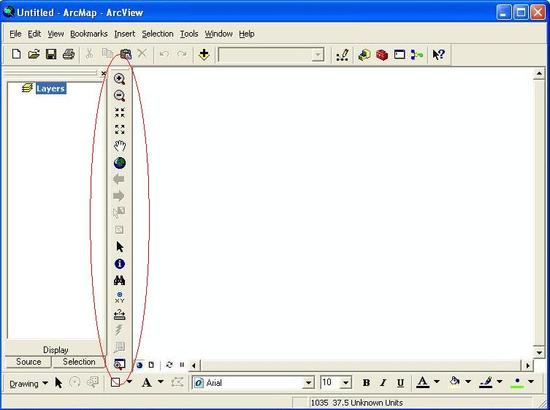Expand the rectangle shape tool dropdown
The image size is (550, 410).
point(129,382)
